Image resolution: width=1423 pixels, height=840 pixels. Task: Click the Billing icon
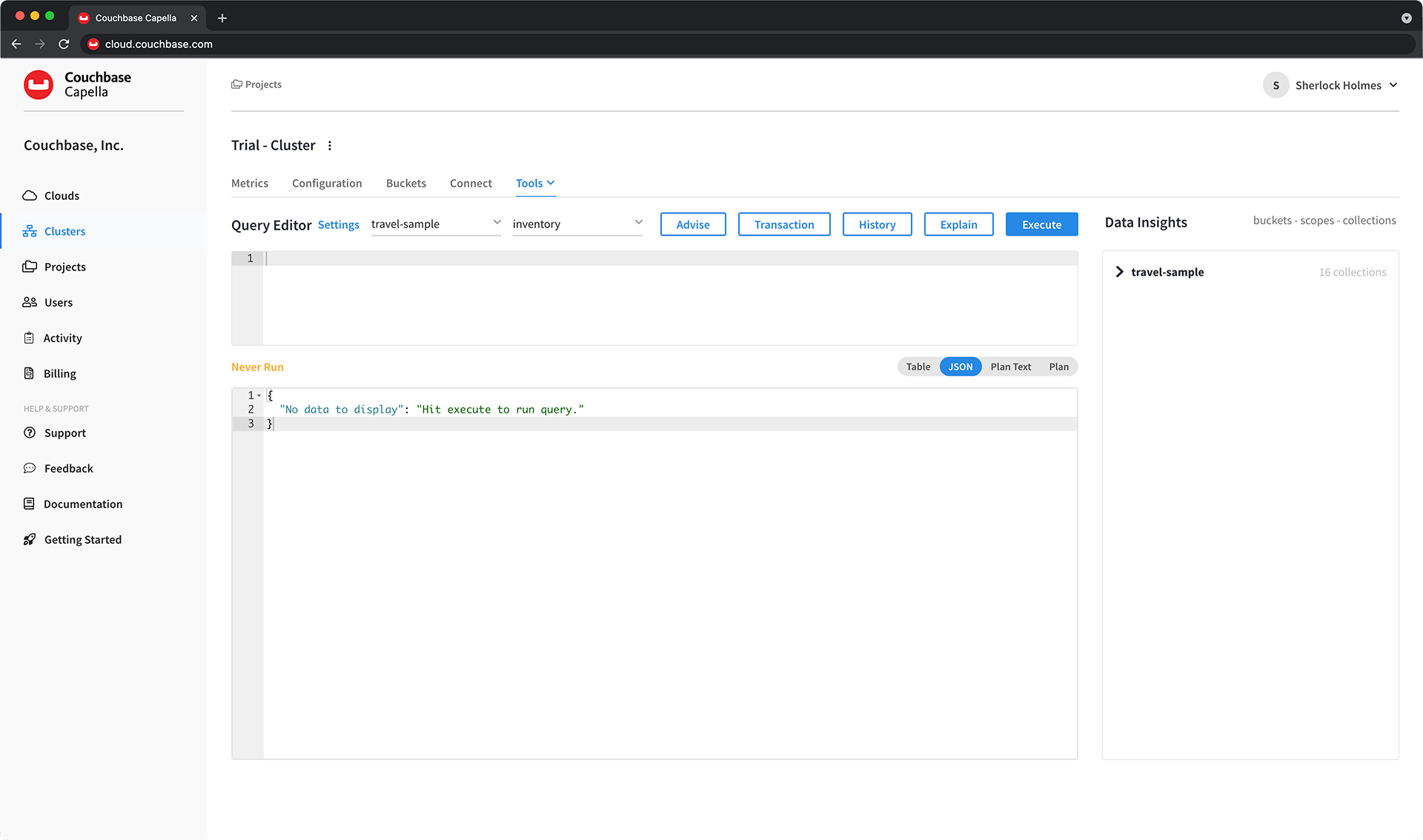point(30,373)
